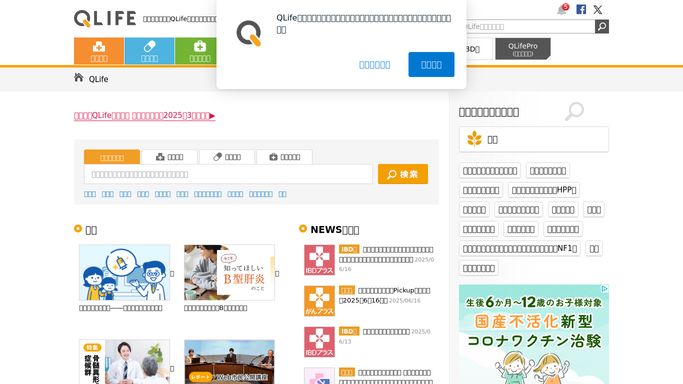
Task: Focus the main keyword search field
Action: pyautogui.click(x=228, y=174)
